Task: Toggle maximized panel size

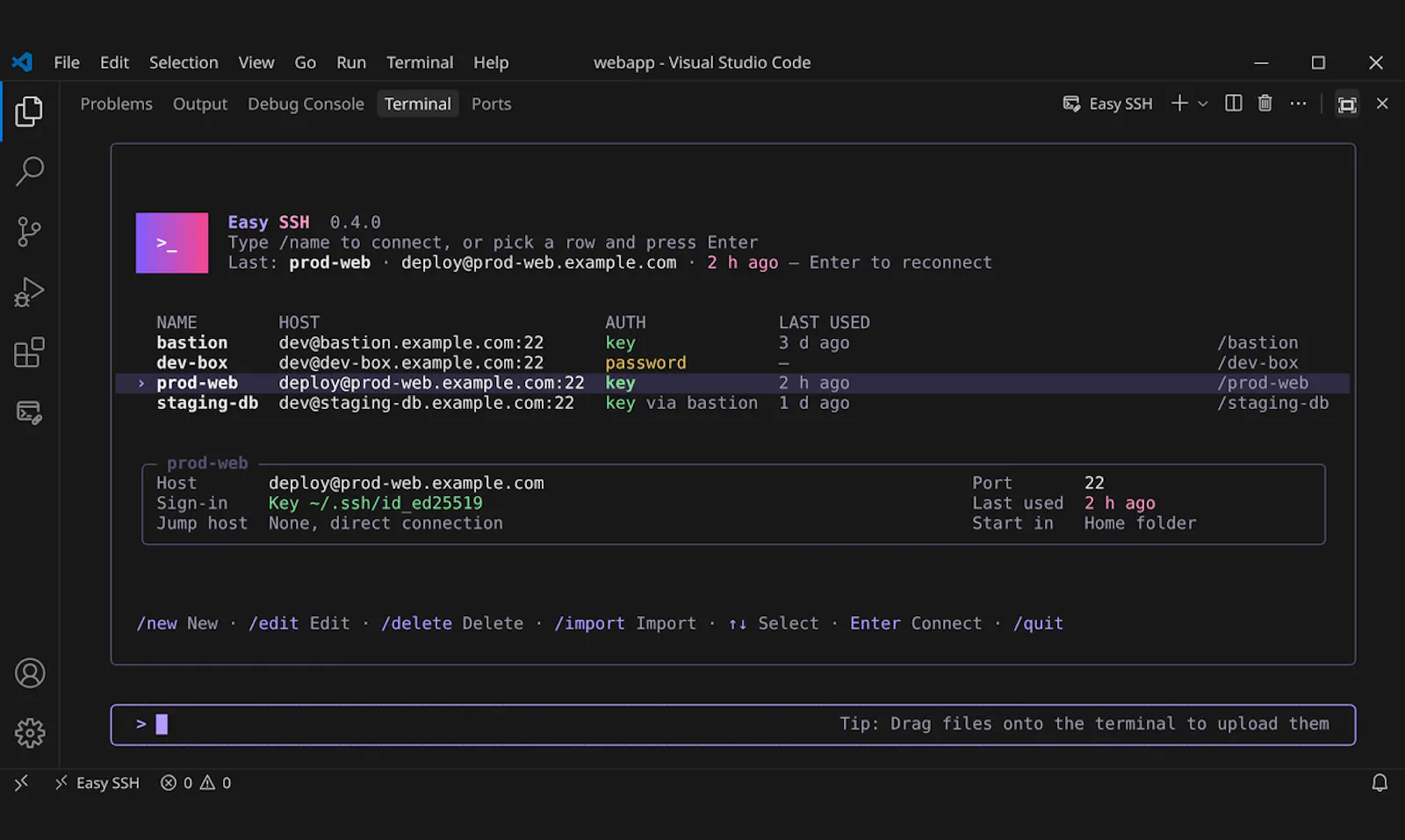Action: (1347, 104)
